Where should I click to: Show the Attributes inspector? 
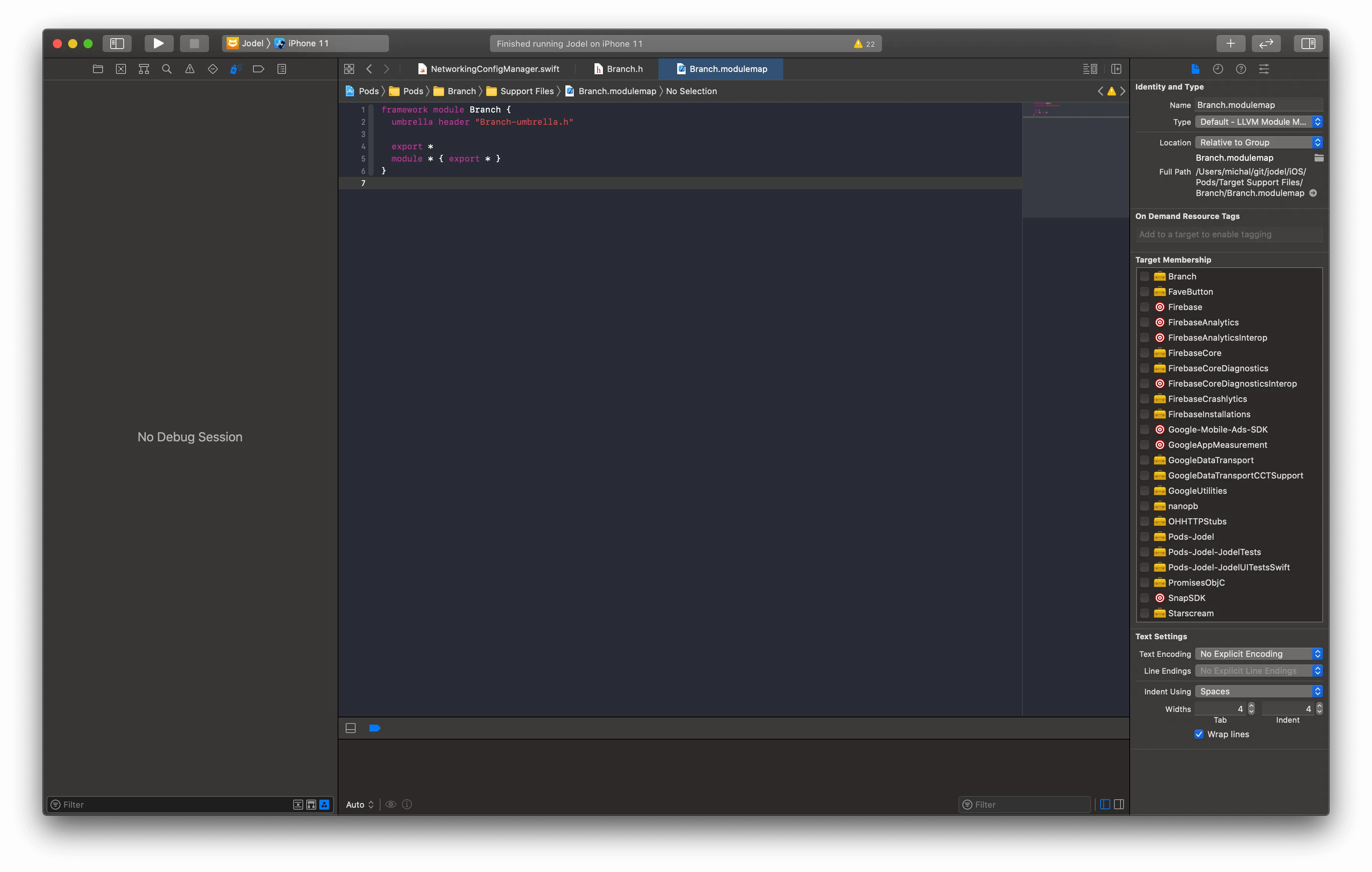(x=1264, y=69)
